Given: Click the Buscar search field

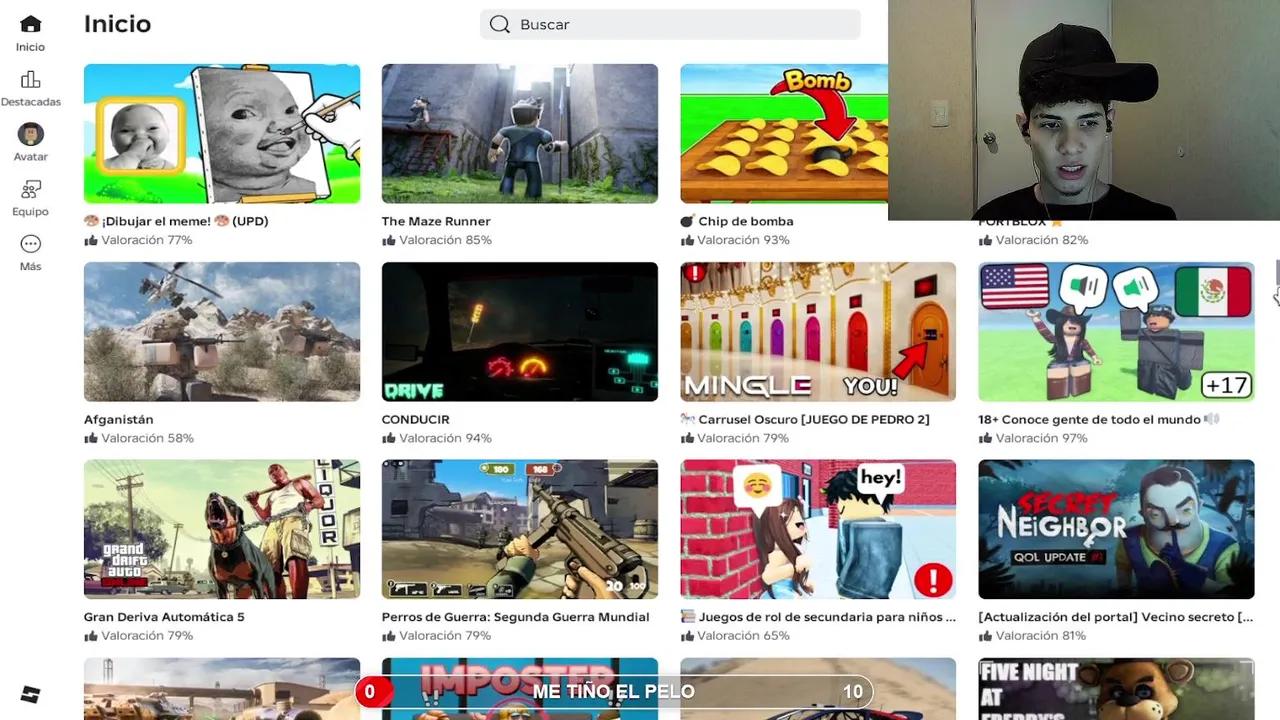Looking at the screenshot, I should (670, 24).
